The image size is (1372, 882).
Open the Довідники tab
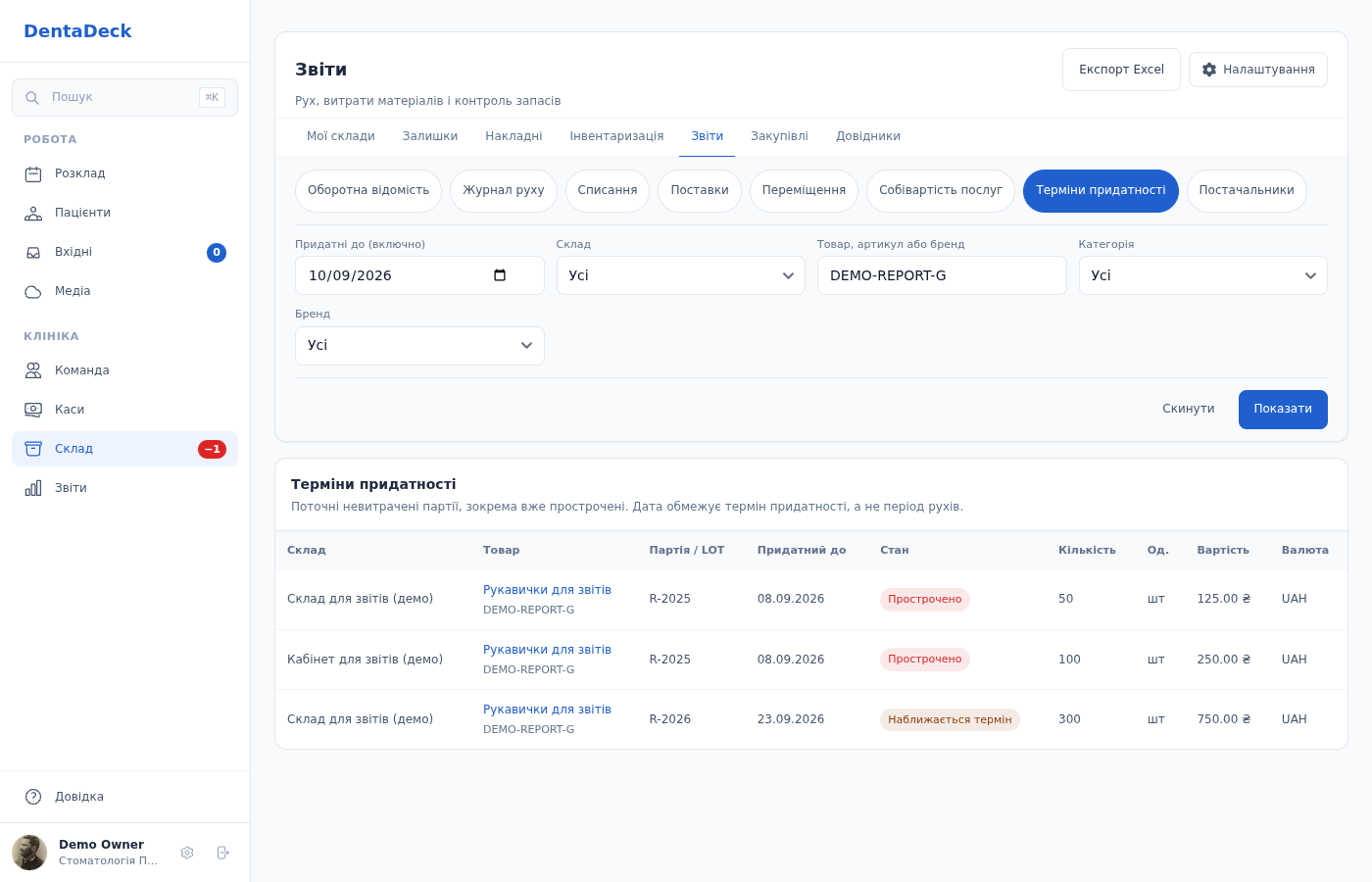pos(868,137)
